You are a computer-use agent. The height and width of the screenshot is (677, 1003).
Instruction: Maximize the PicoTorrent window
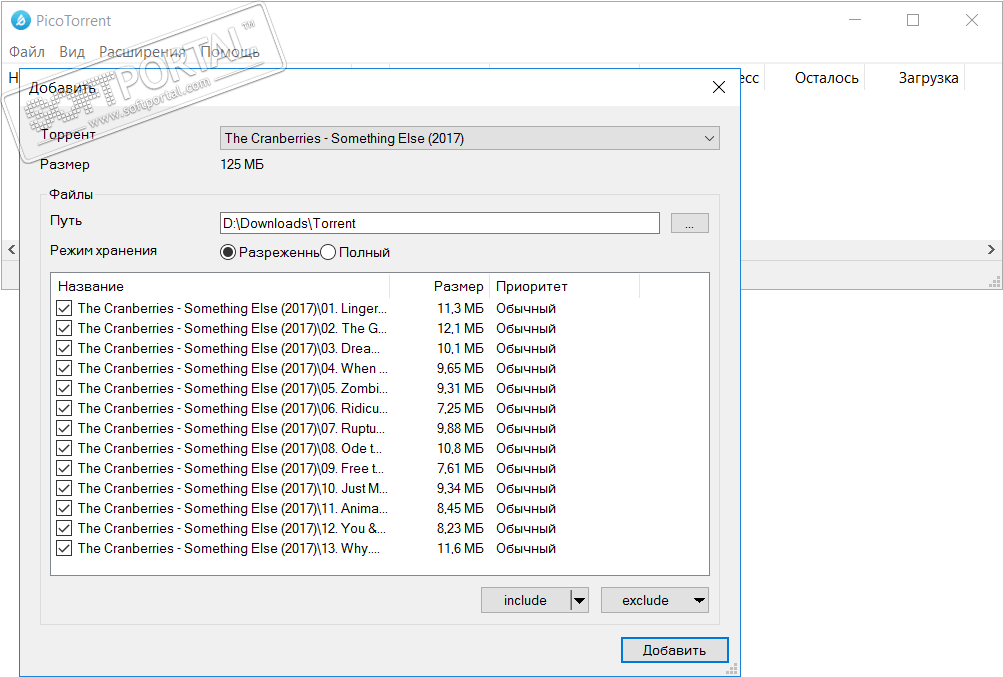(913, 20)
